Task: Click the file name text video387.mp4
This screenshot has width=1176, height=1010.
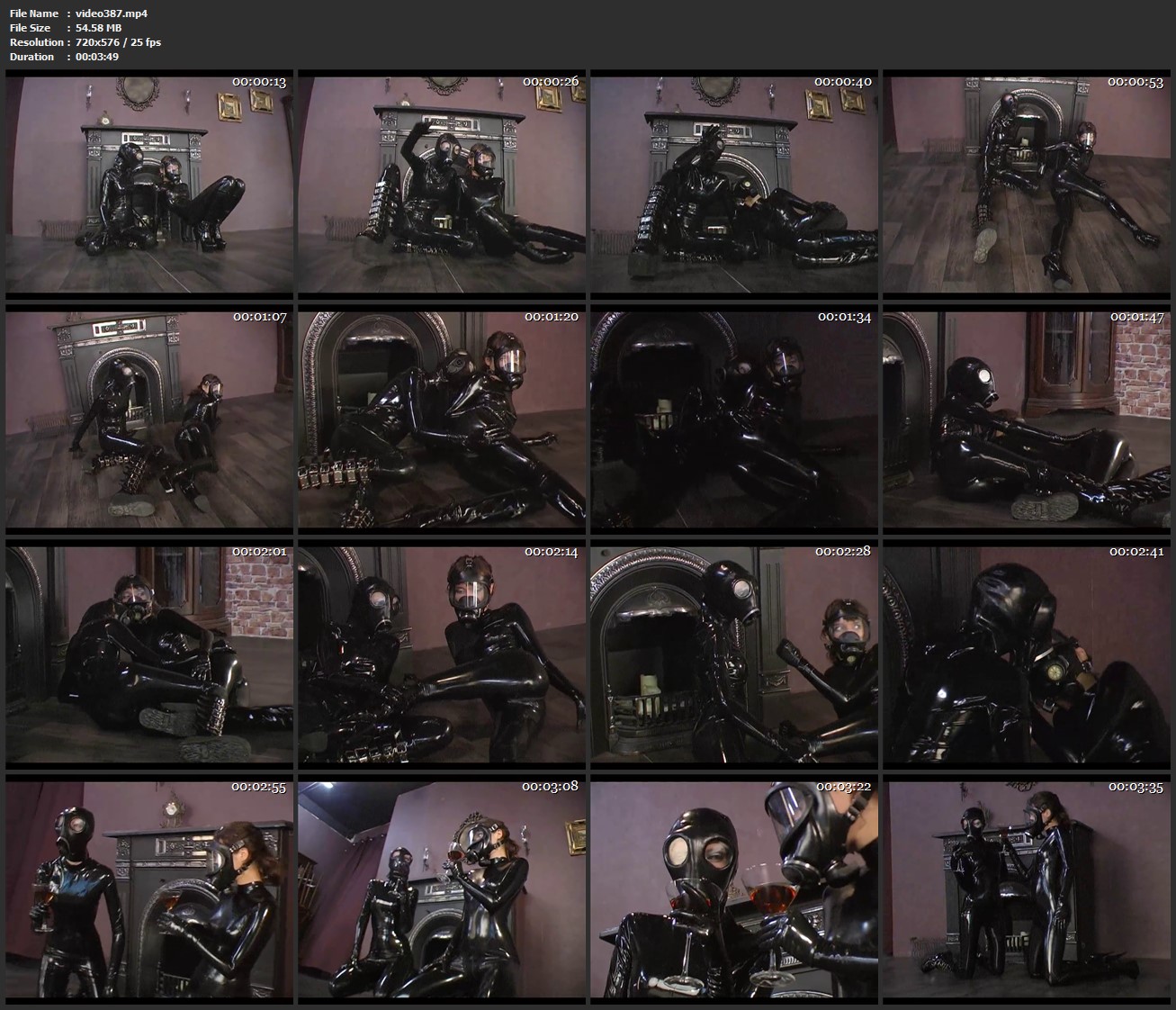Action: point(112,14)
